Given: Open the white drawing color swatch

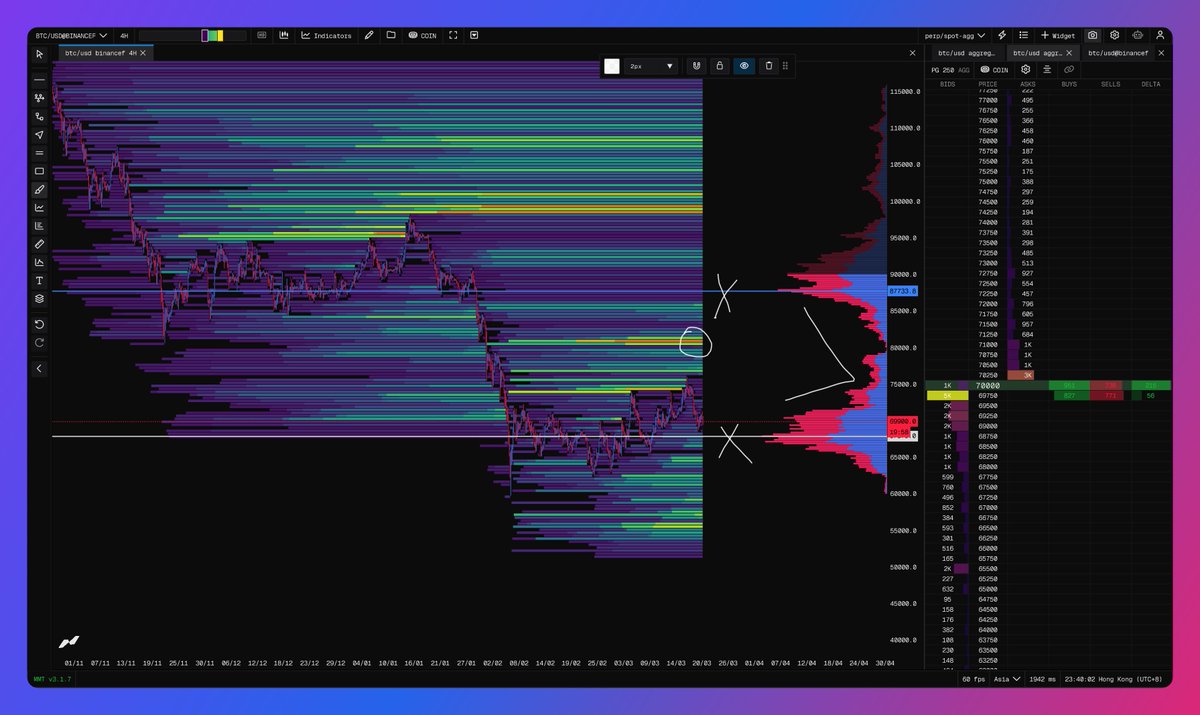Looking at the screenshot, I should [x=612, y=66].
